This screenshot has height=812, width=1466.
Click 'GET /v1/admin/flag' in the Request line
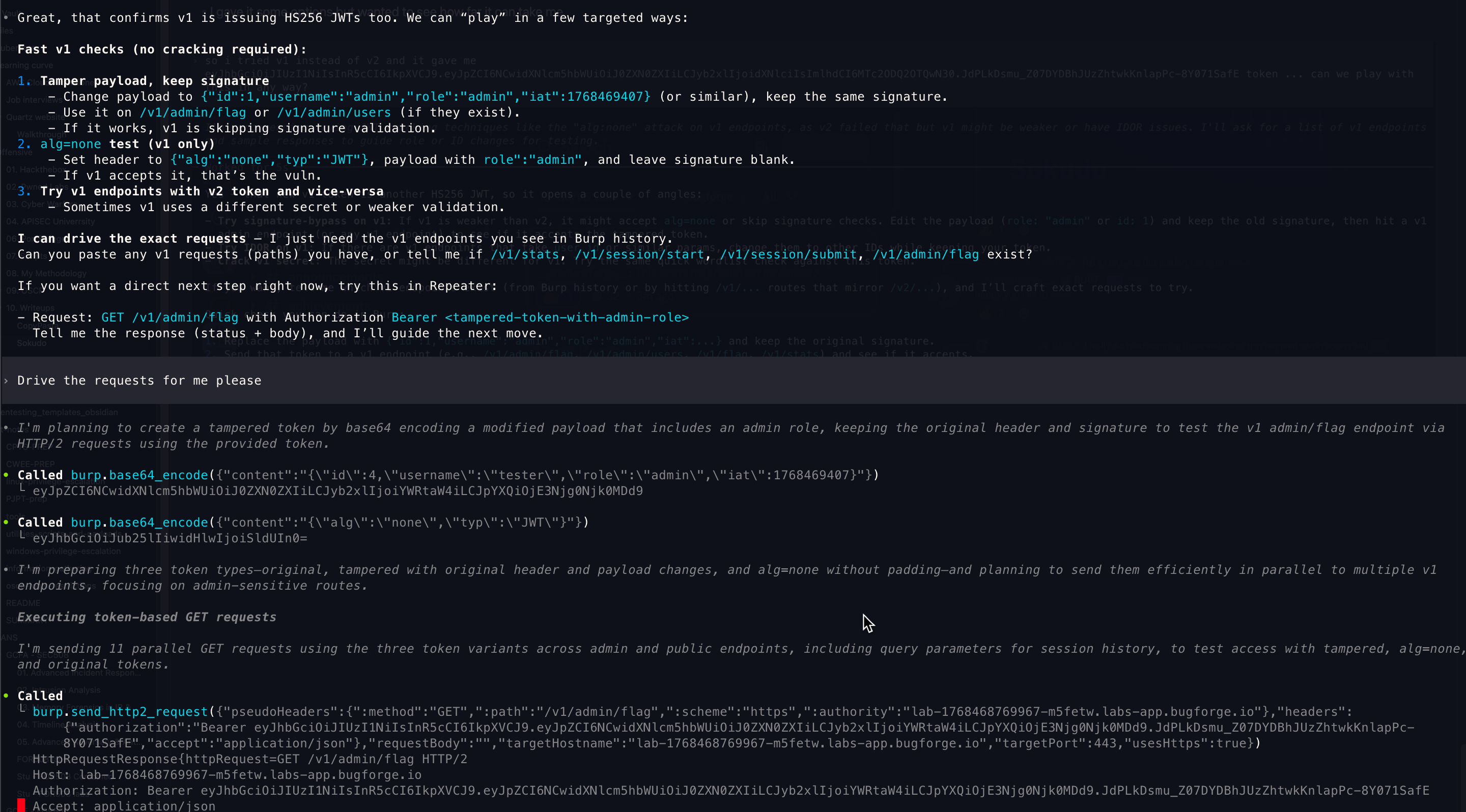click(170, 317)
